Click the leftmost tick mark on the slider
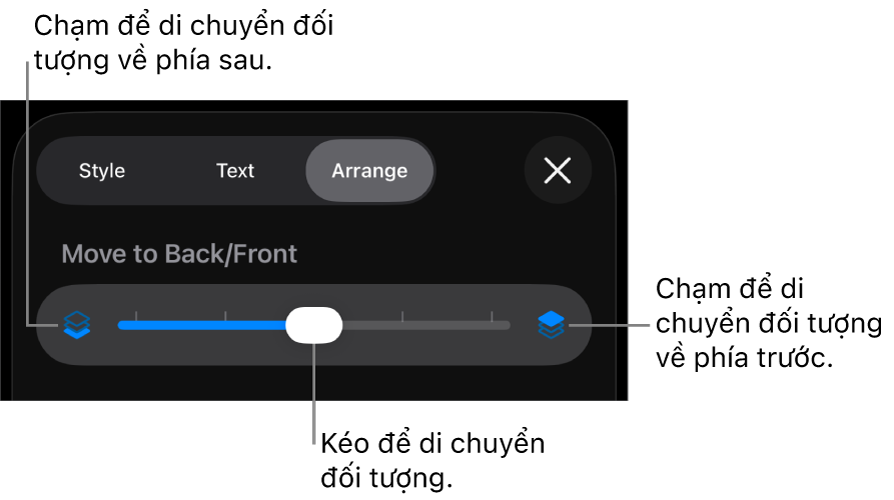Image resolution: width=894 pixels, height=500 pixels. (136, 316)
